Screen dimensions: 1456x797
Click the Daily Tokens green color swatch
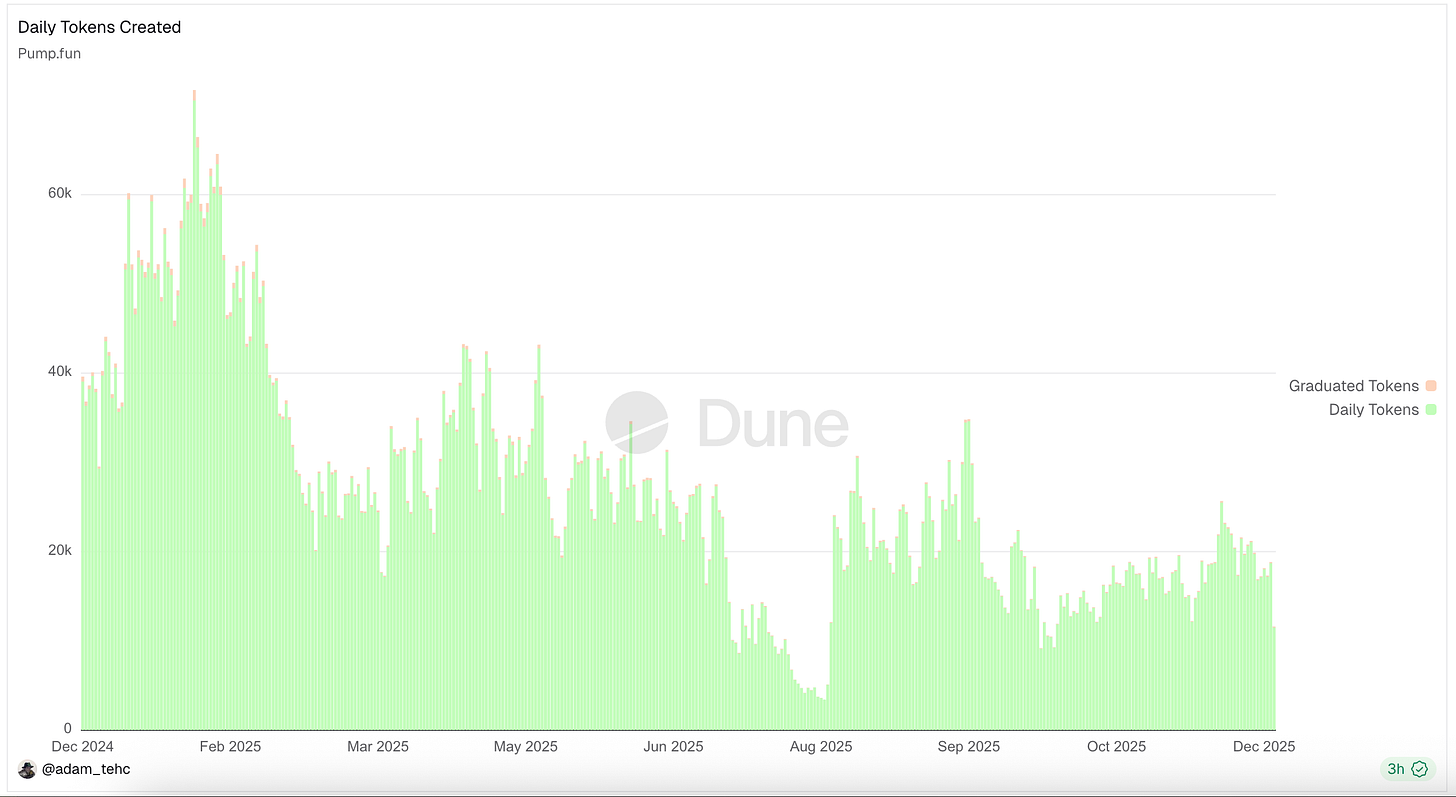[1431, 410]
